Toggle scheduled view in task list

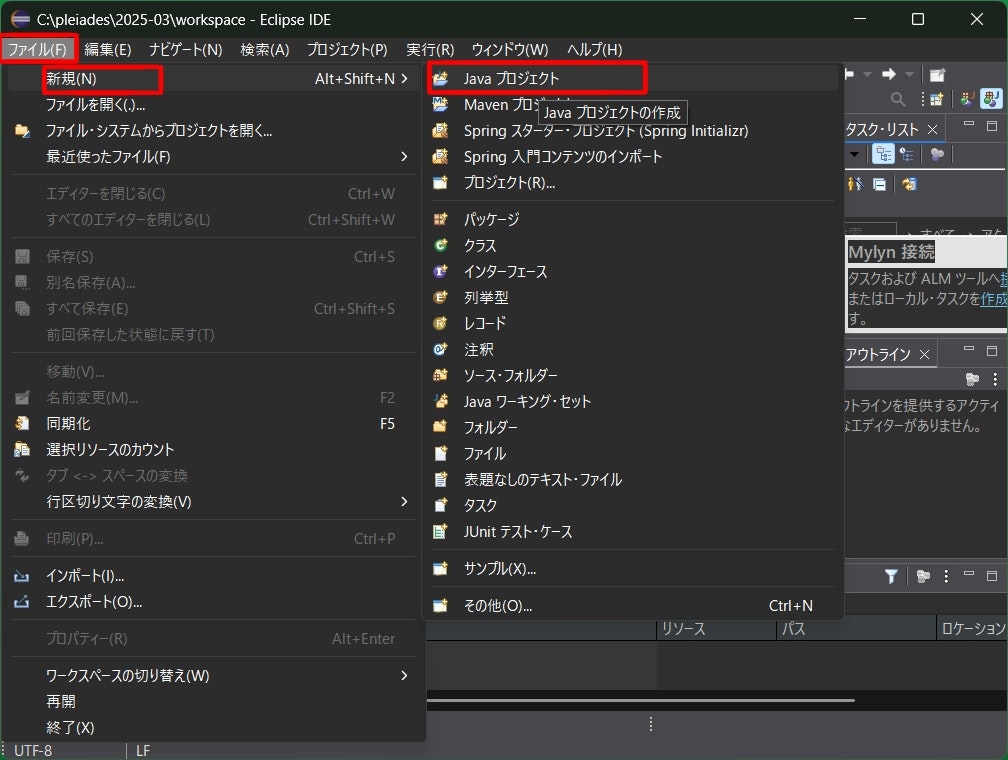(x=907, y=154)
